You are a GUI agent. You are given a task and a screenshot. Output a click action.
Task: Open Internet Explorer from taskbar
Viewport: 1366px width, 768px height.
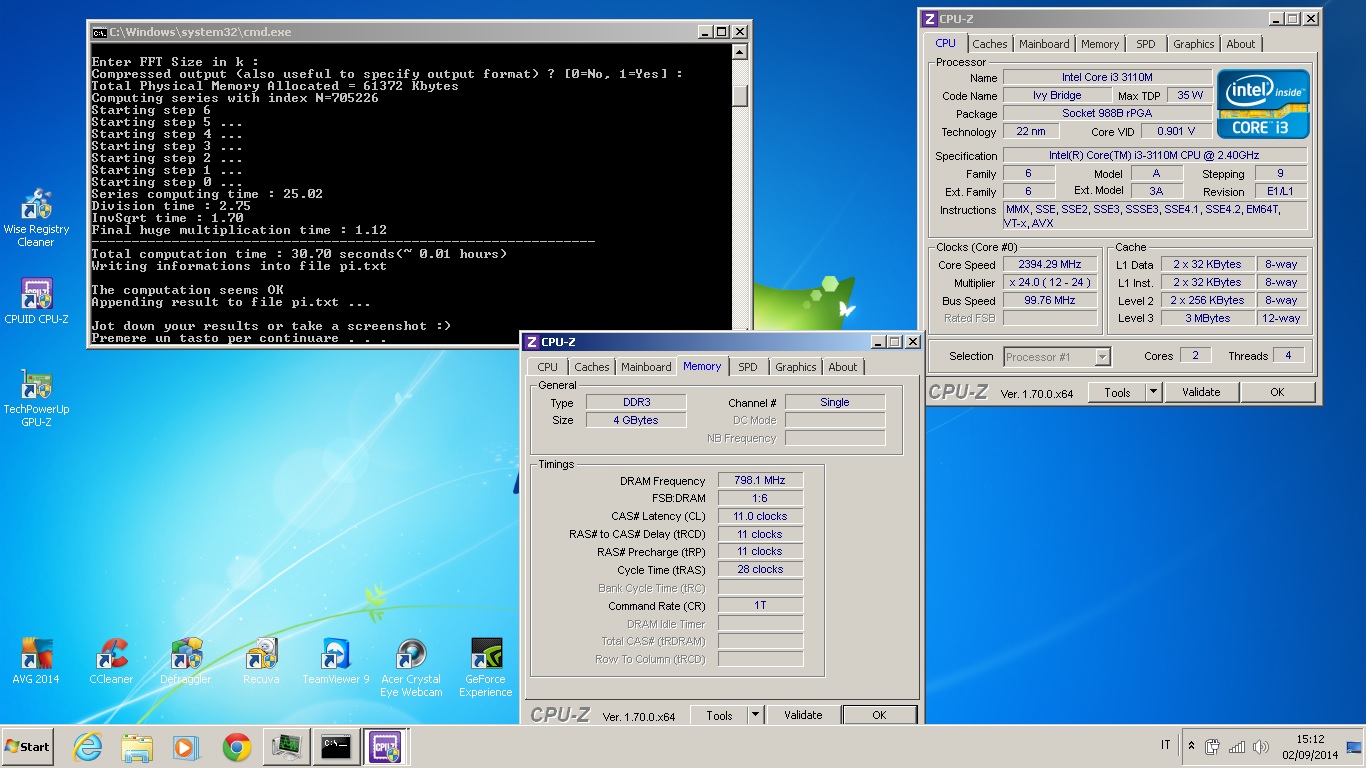tap(88, 747)
